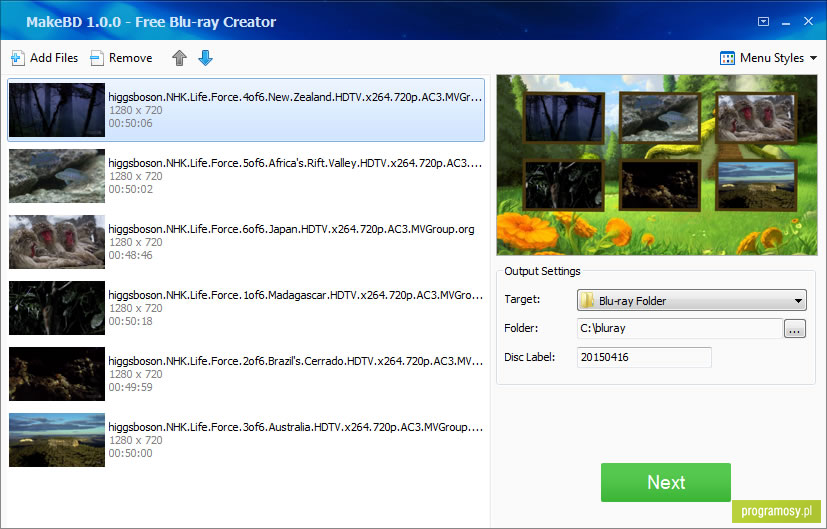The width and height of the screenshot is (827, 529).
Task: Select the Japan 6of6 monkeys list thumbnail
Action: pos(57,242)
